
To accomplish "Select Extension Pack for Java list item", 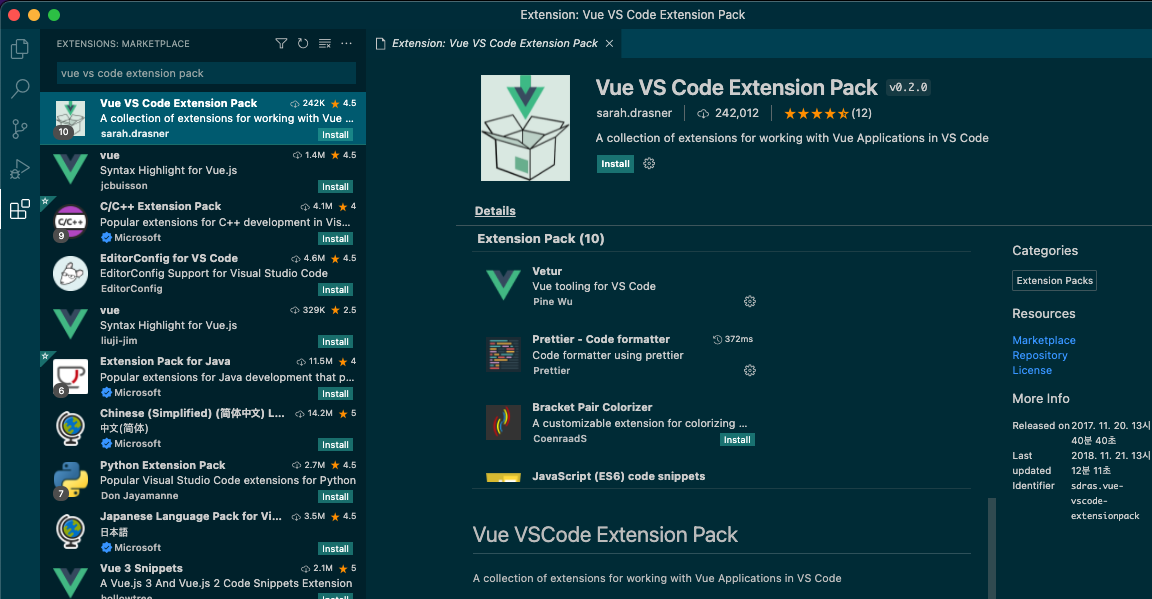I will (203, 377).
